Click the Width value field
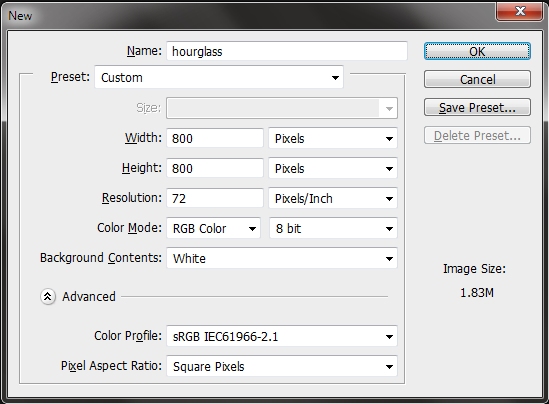The width and height of the screenshot is (549, 404). (215, 138)
